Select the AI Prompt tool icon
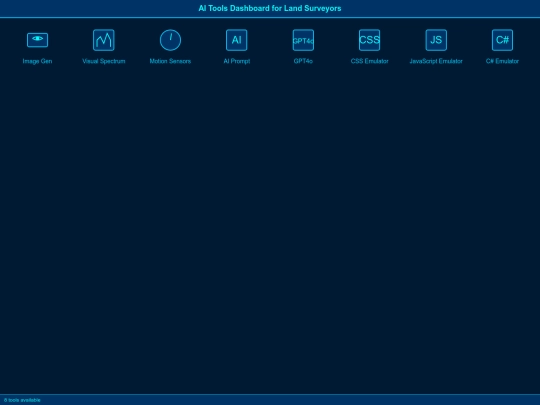This screenshot has width=540, height=405. pyautogui.click(x=237, y=40)
